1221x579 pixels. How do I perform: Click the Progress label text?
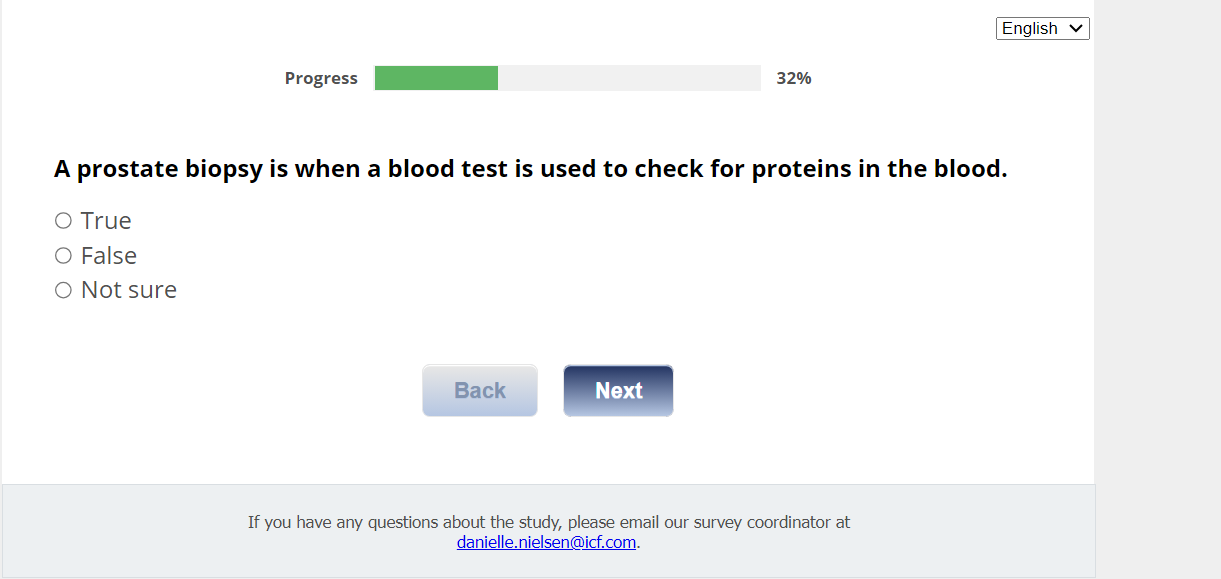point(321,78)
